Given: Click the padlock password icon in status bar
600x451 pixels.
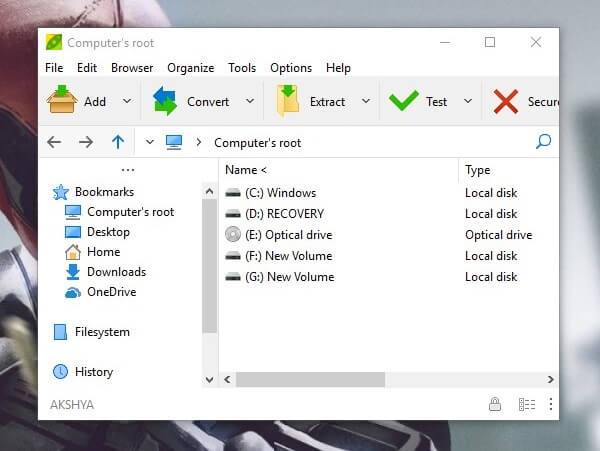Looking at the screenshot, I should tap(494, 405).
